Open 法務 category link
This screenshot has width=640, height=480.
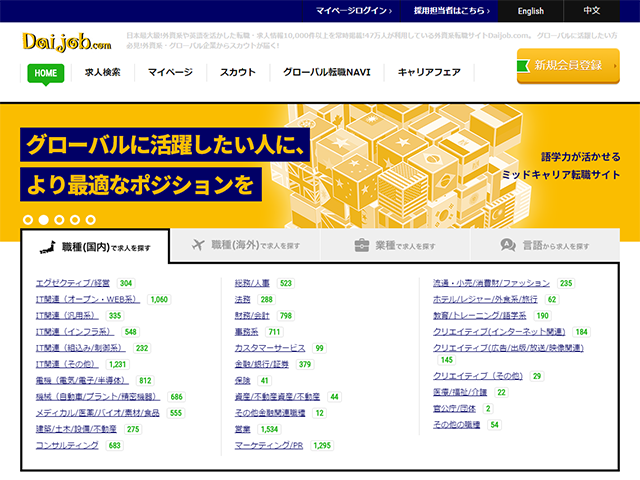242,300
